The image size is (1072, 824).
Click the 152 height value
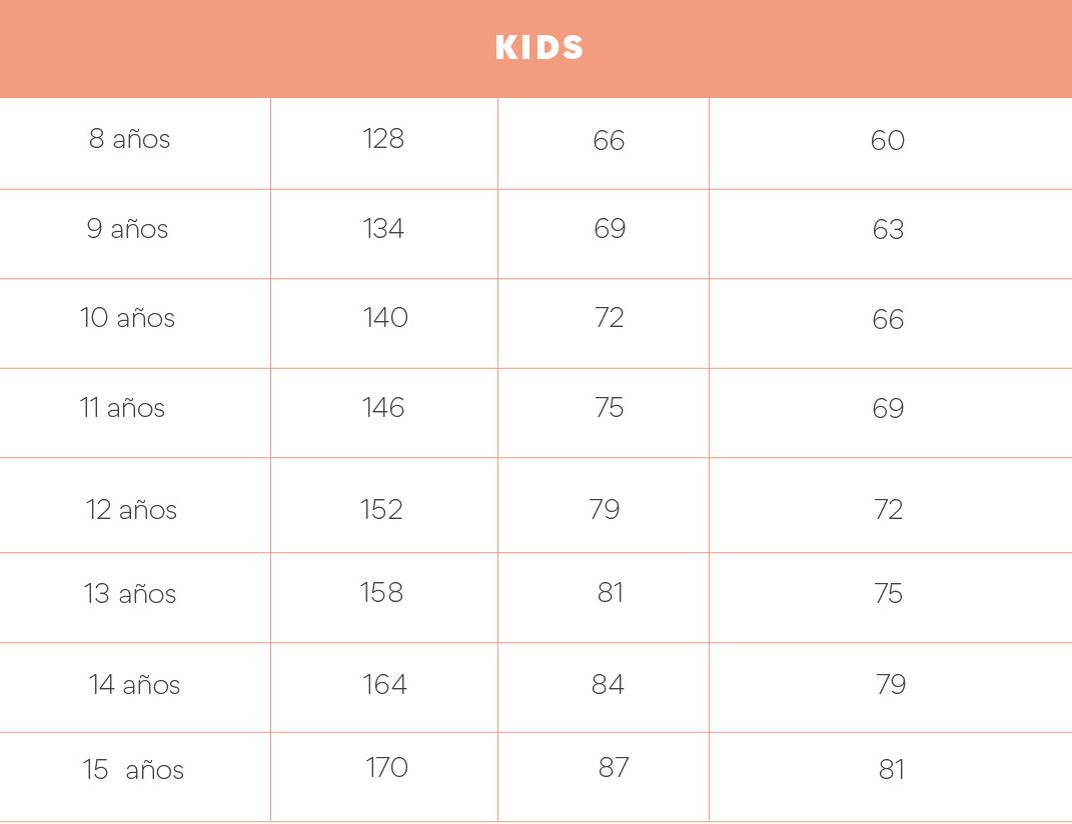pyautogui.click(x=381, y=509)
